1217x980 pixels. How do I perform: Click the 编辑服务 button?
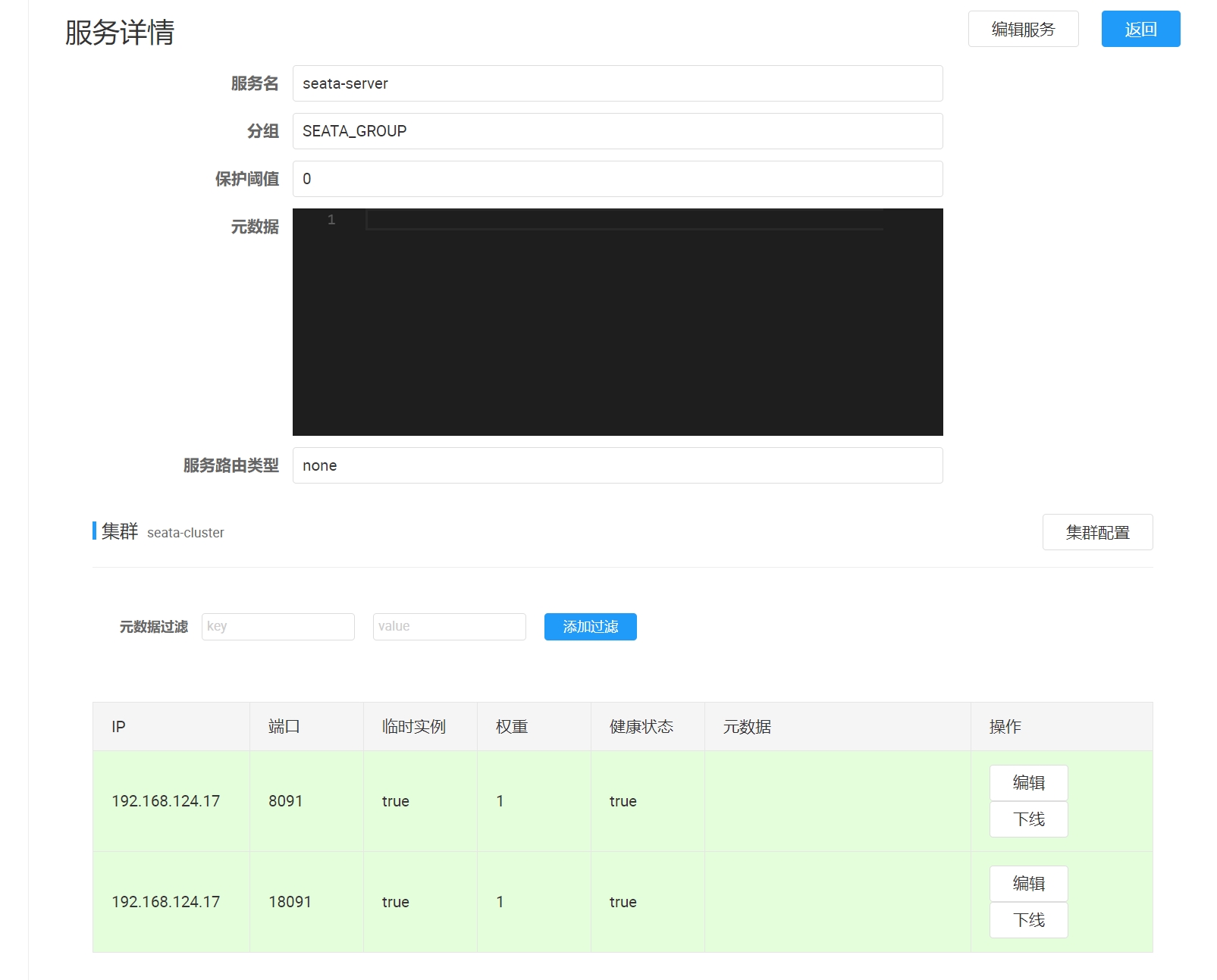tap(1023, 29)
